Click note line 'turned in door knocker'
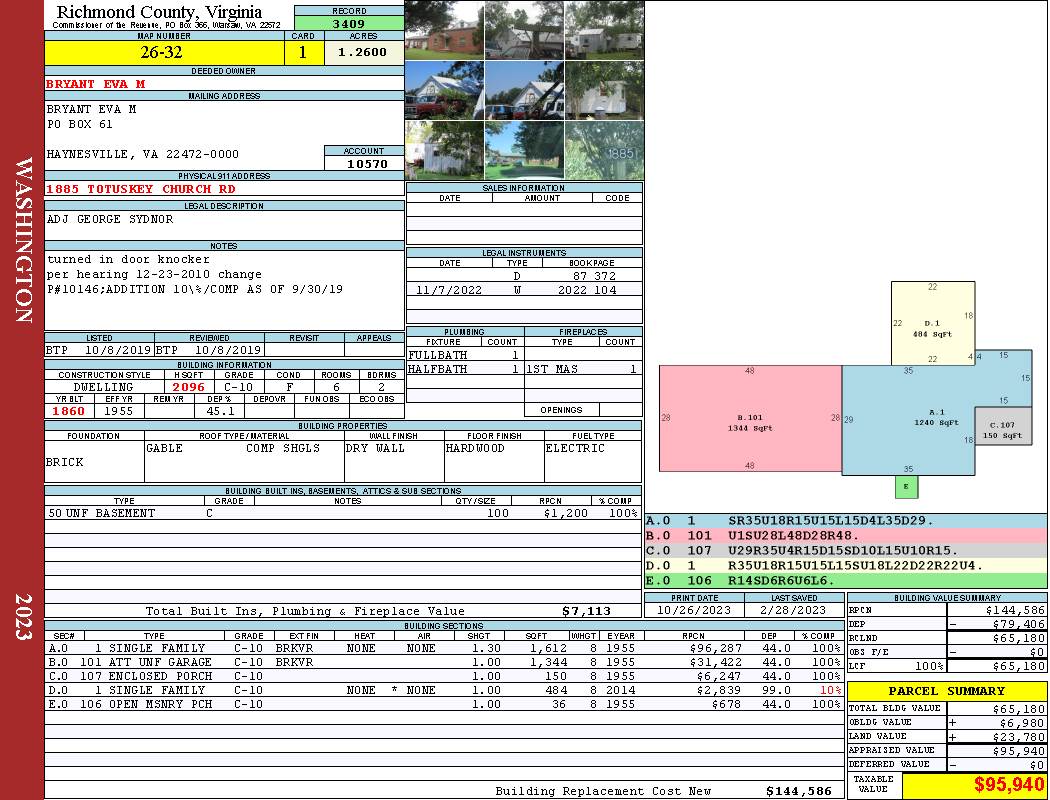Viewport: 1050px width, 800px height. click(x=128, y=259)
